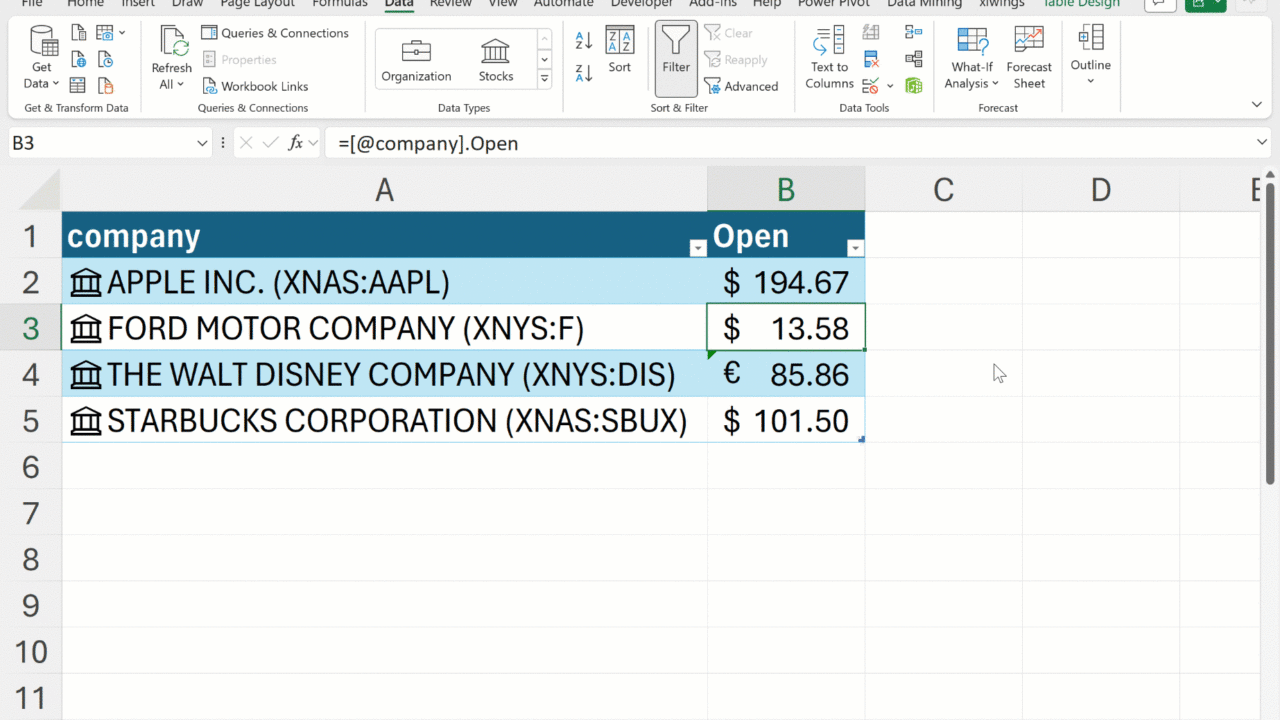
Task: Open Advanced filter options
Action: pyautogui.click(x=741, y=86)
